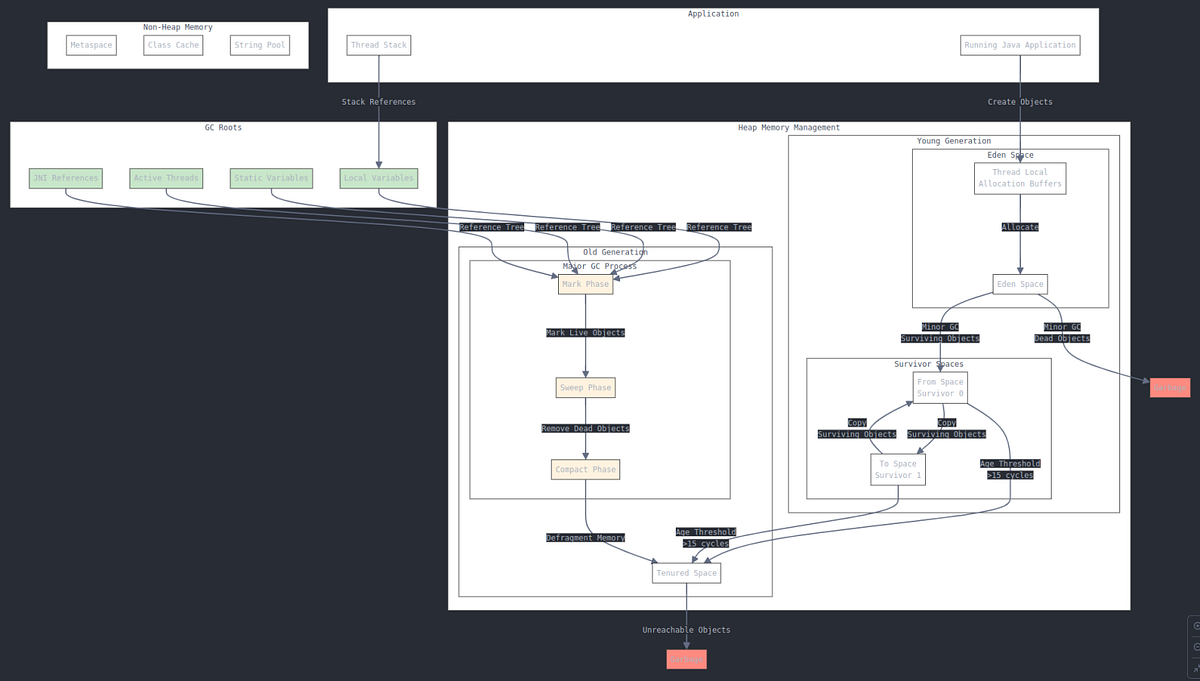The width and height of the screenshot is (1200, 681).
Task: Select the String Pool node
Action: pos(259,44)
